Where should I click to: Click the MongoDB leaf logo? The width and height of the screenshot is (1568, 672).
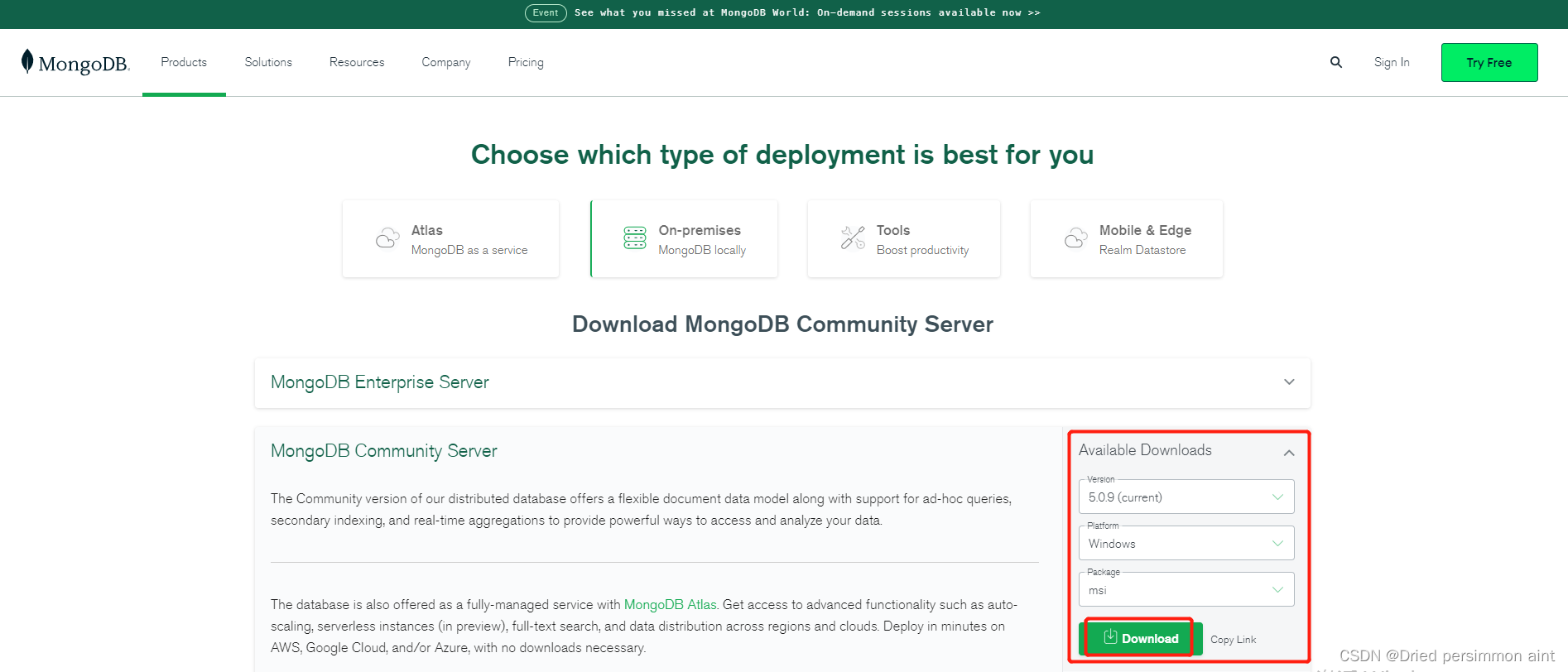[x=28, y=61]
